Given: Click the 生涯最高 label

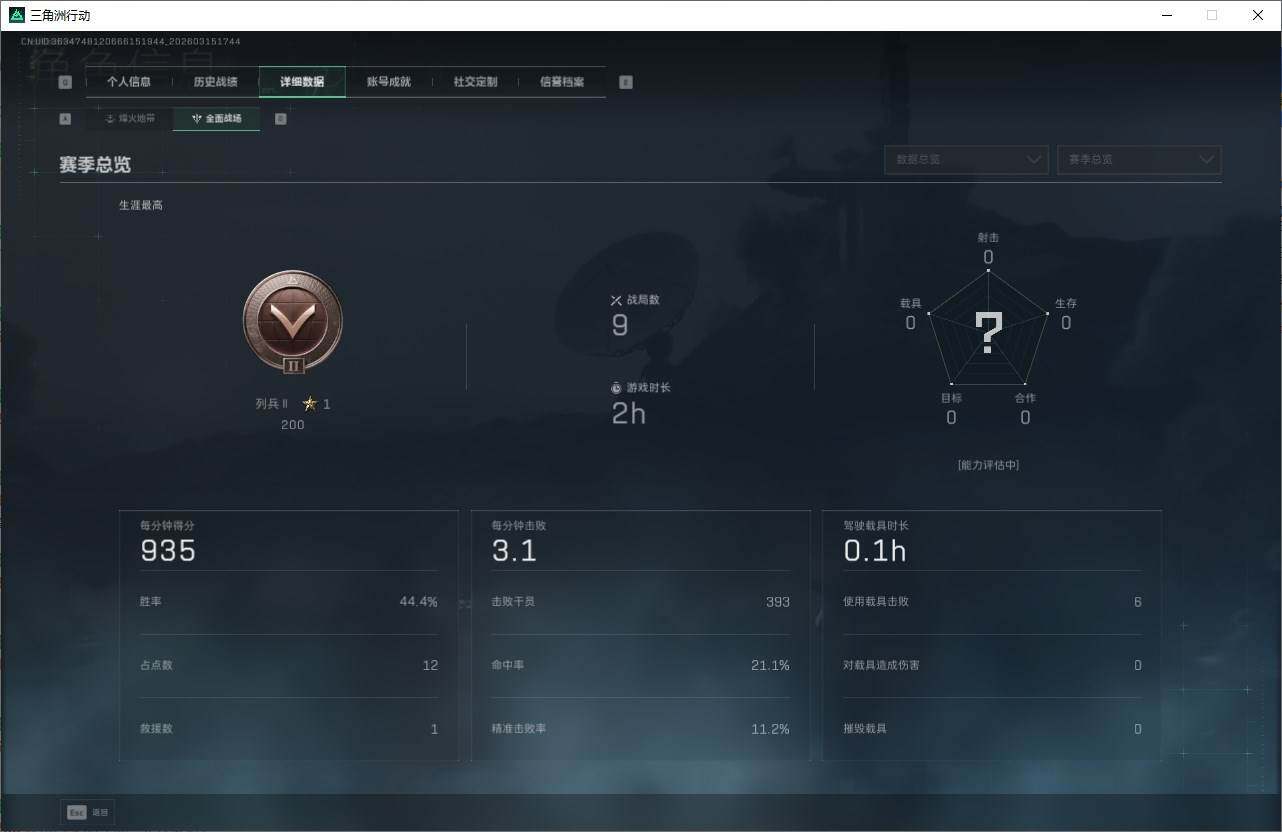Looking at the screenshot, I should (x=141, y=205).
